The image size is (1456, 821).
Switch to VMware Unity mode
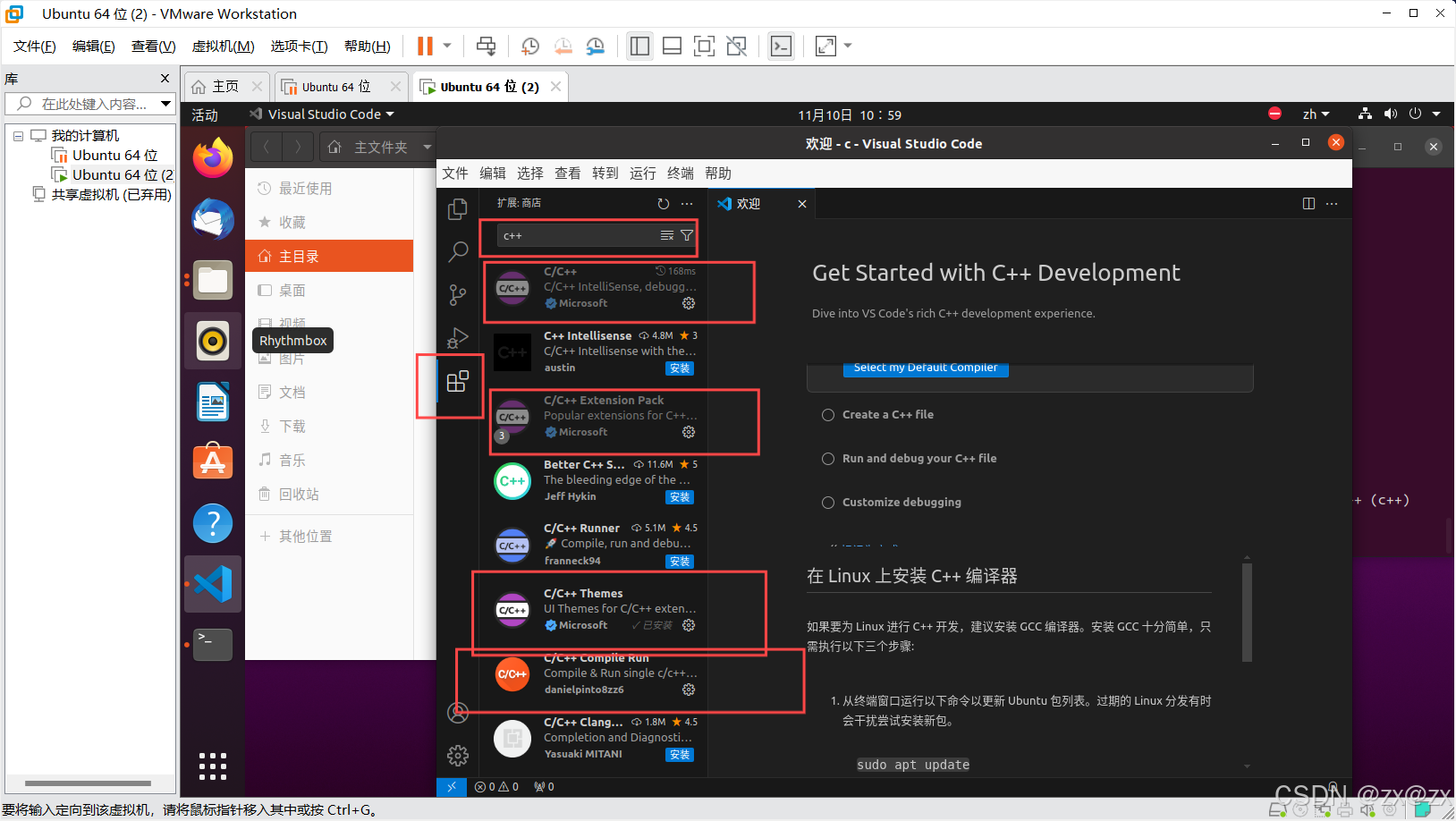[x=736, y=46]
